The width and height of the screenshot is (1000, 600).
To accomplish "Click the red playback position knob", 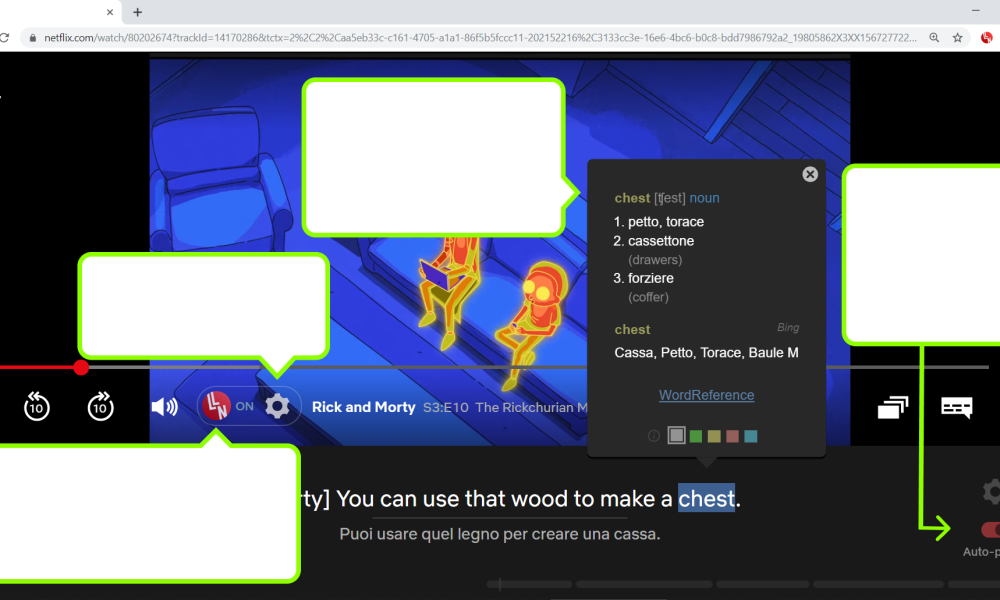I will tap(81, 367).
